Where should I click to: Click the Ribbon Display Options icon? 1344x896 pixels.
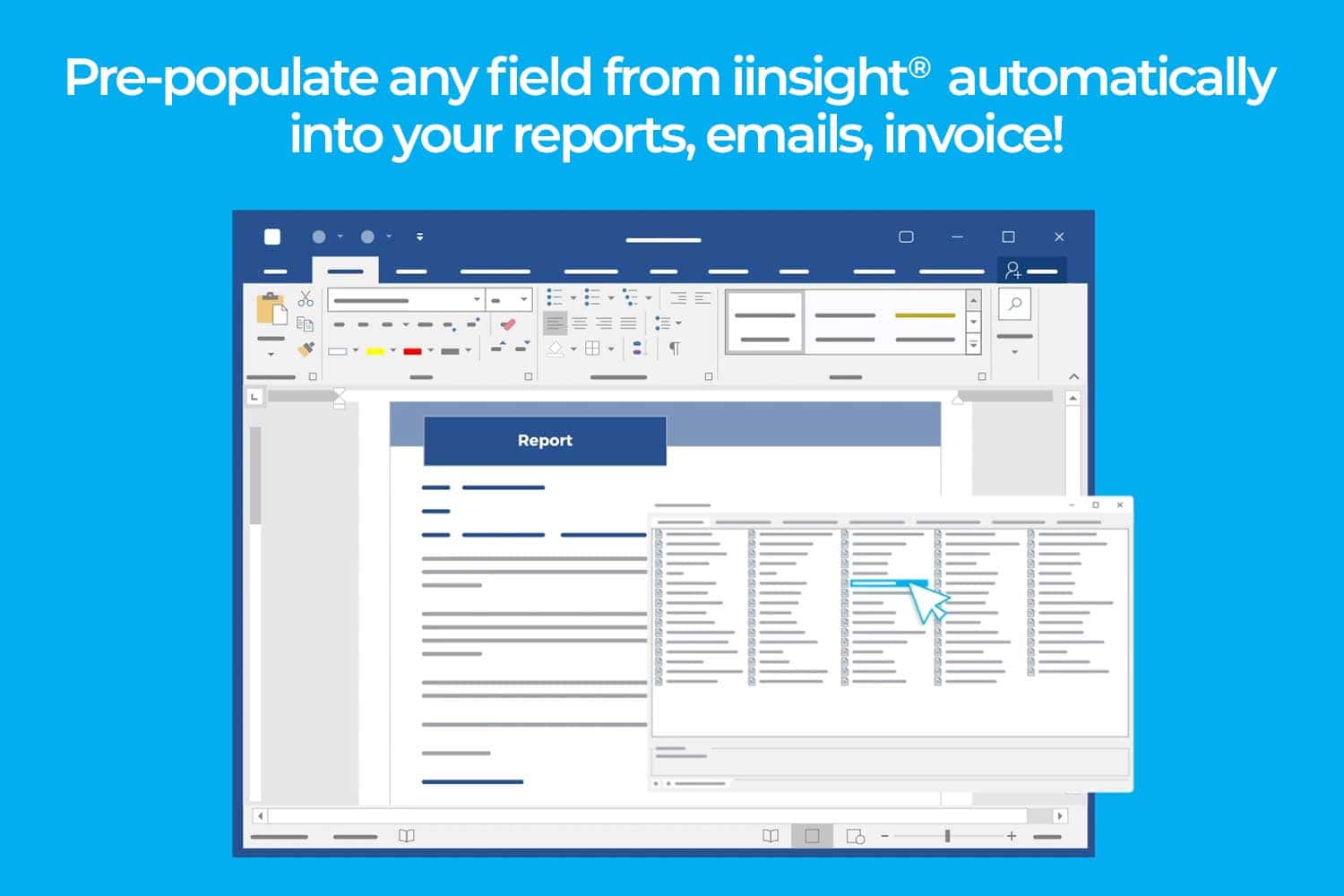coord(906,237)
